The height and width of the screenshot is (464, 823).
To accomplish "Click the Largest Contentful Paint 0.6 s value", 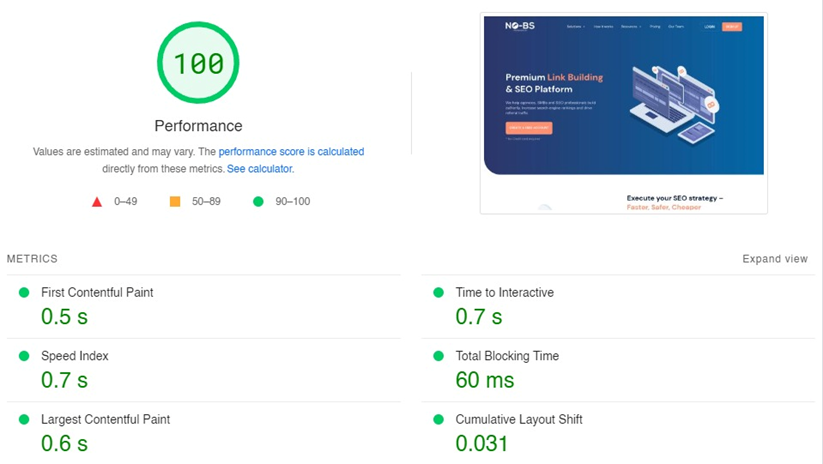I will click(64, 443).
